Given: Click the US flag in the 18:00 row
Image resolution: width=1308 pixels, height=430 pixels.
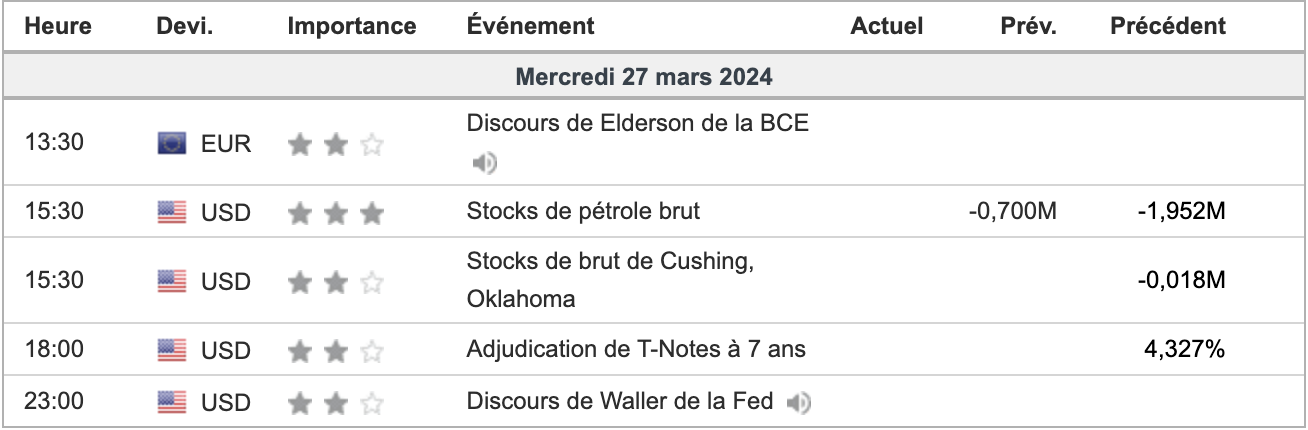Looking at the screenshot, I should [172, 350].
